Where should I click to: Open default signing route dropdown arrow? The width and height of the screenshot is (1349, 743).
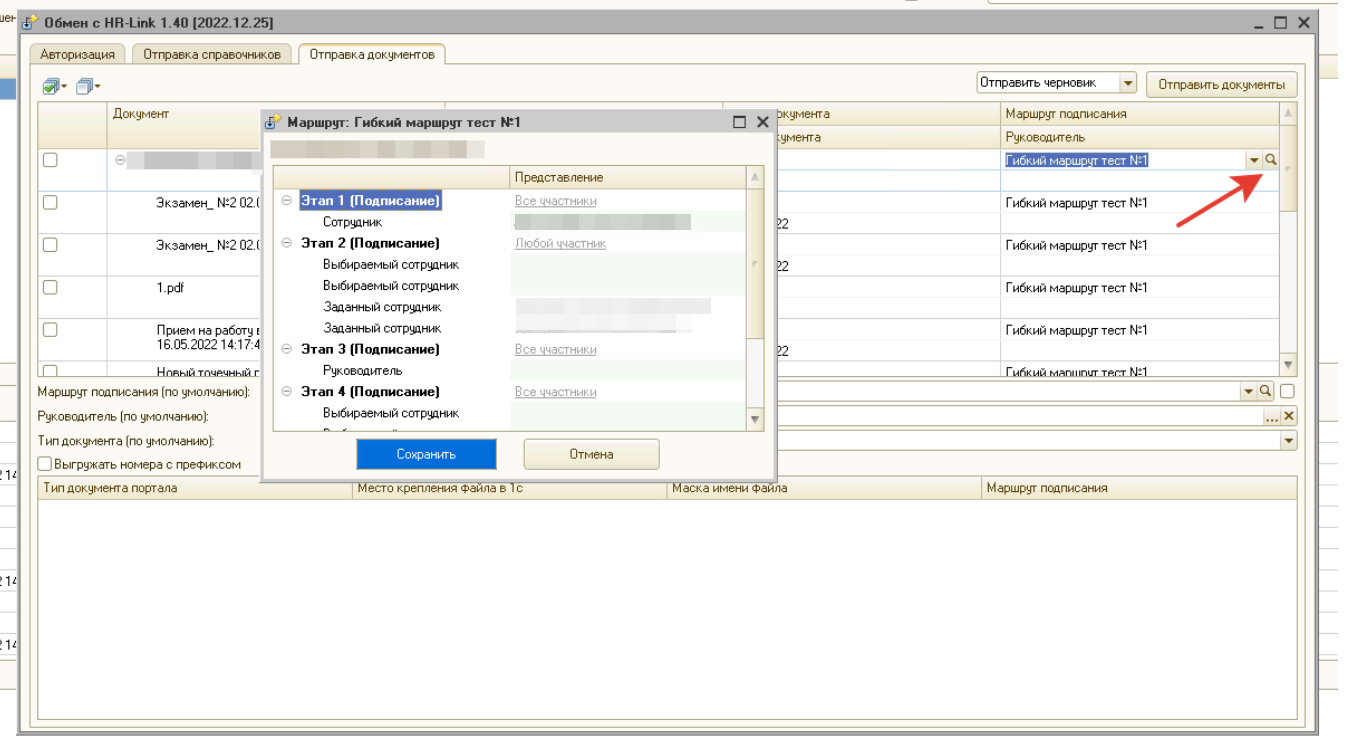point(1248,391)
